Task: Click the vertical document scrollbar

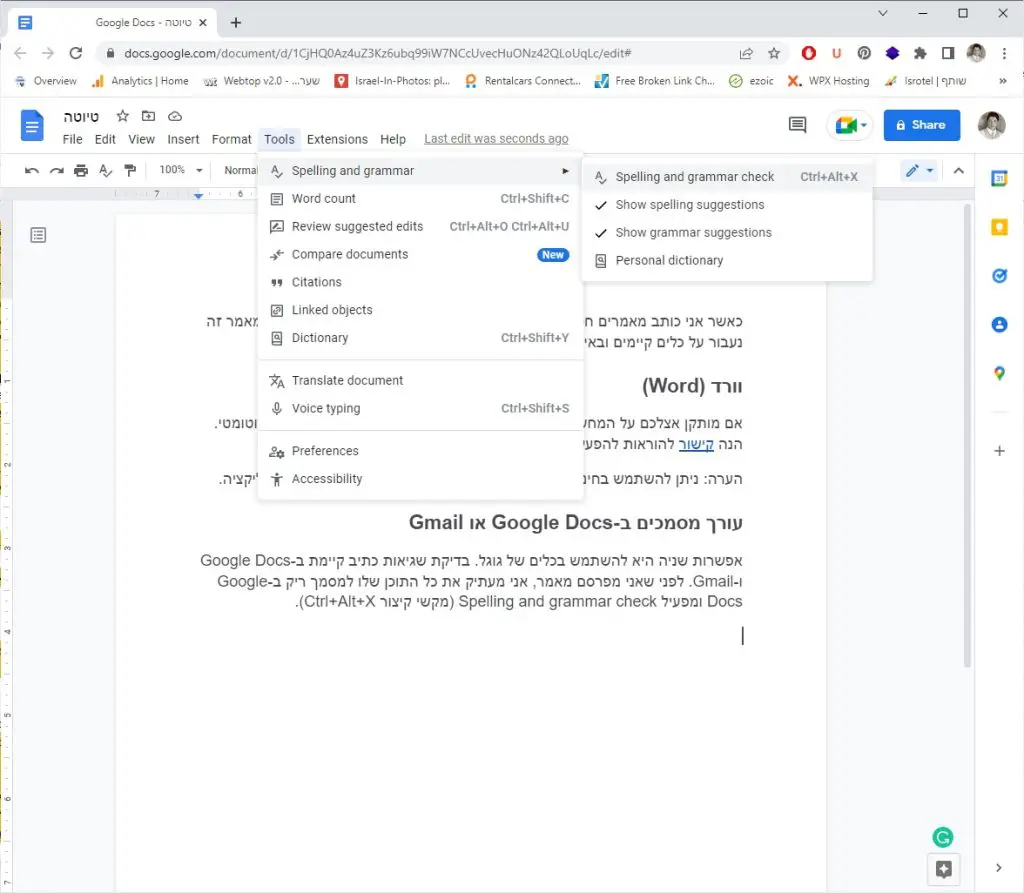Action: click(x=967, y=435)
